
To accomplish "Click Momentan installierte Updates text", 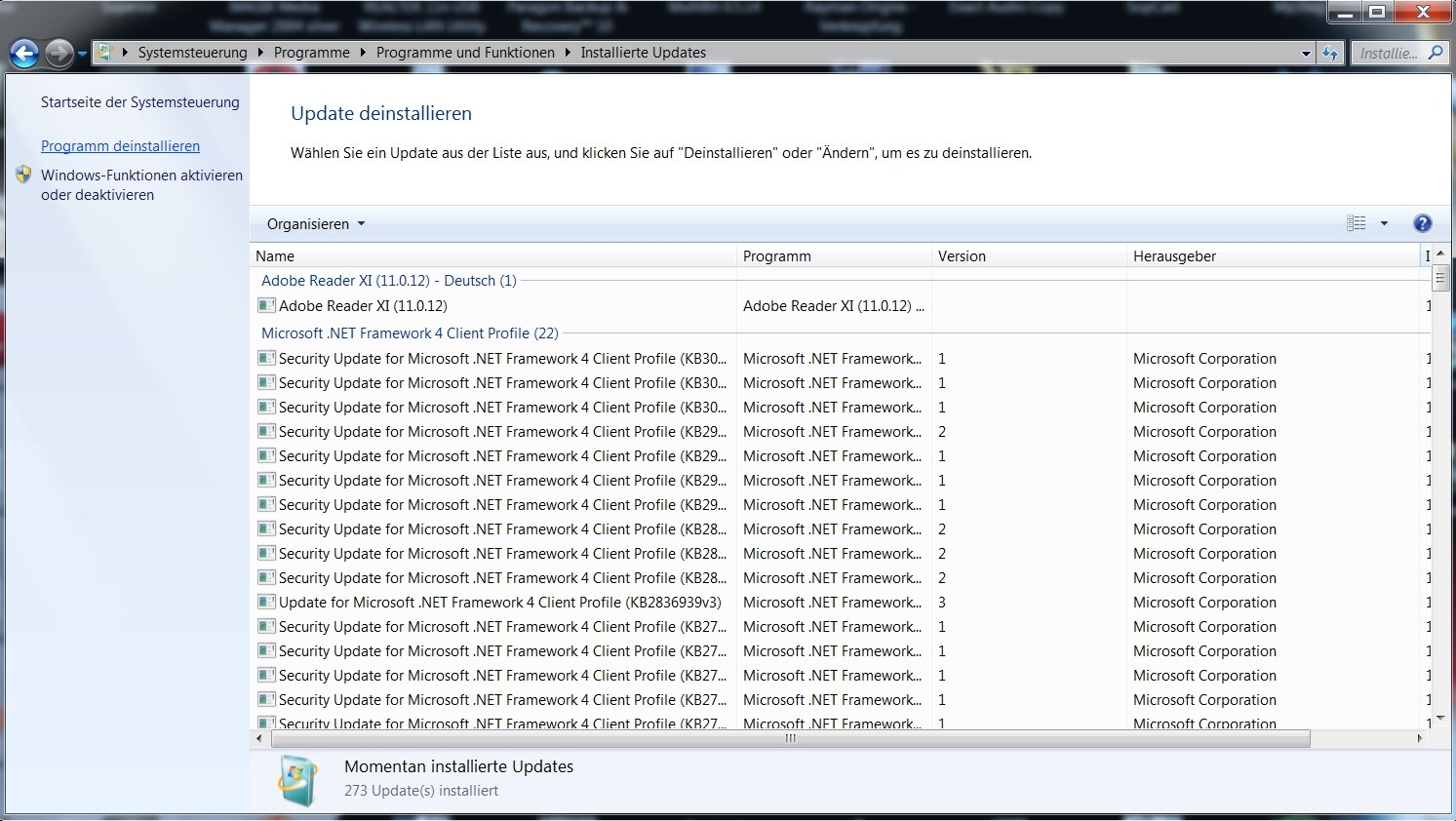I will 458,766.
